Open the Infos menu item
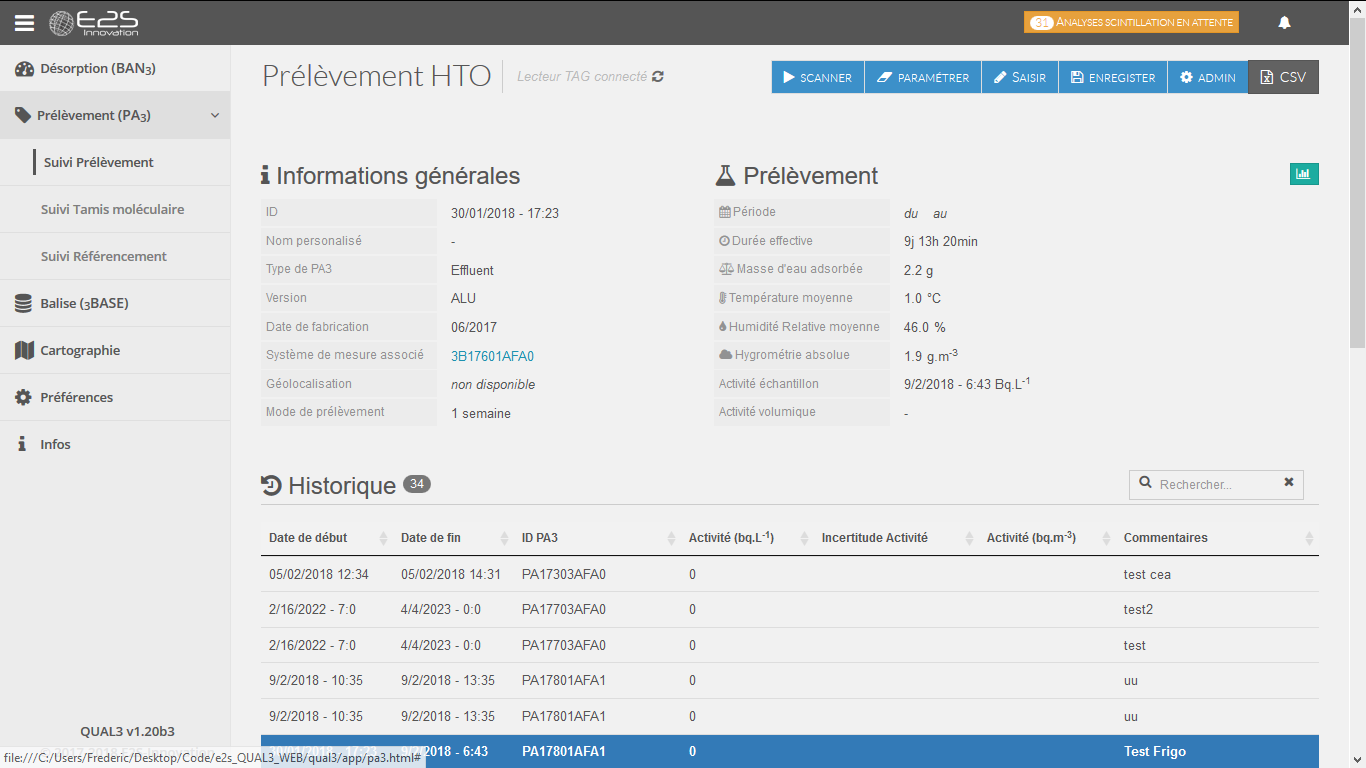The width and height of the screenshot is (1366, 768). [x=115, y=444]
